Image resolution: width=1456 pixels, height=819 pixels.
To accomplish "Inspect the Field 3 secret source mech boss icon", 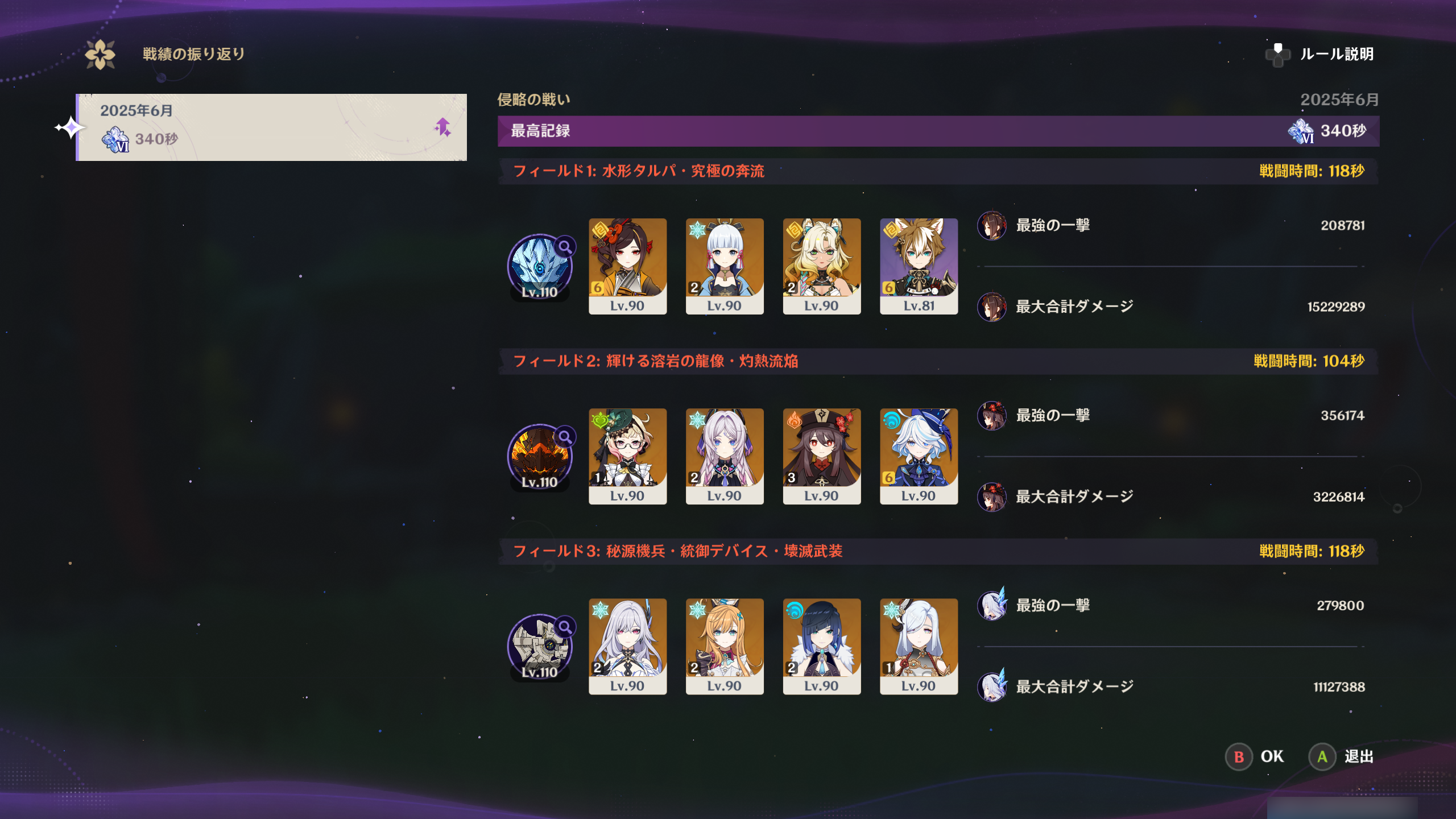I will [539, 647].
